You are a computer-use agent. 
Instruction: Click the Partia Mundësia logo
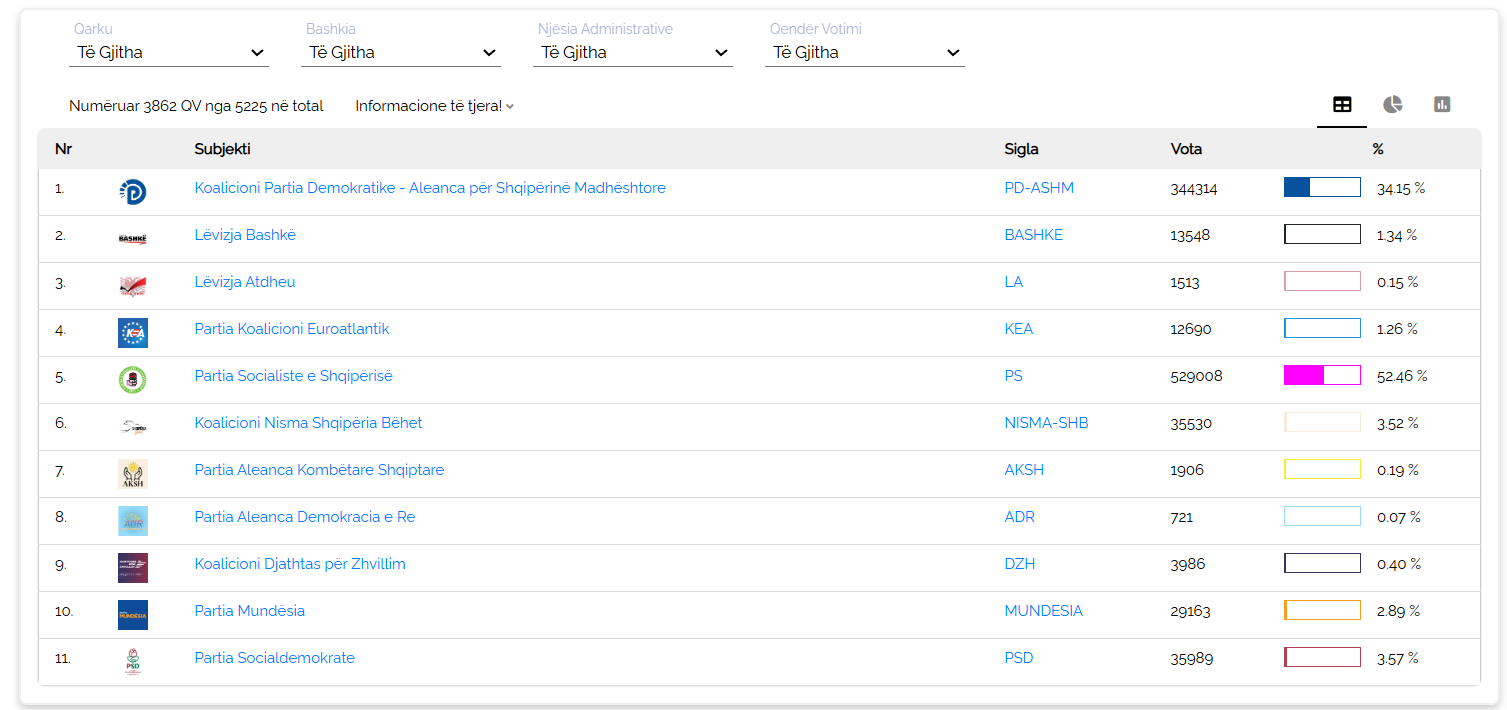(x=132, y=615)
